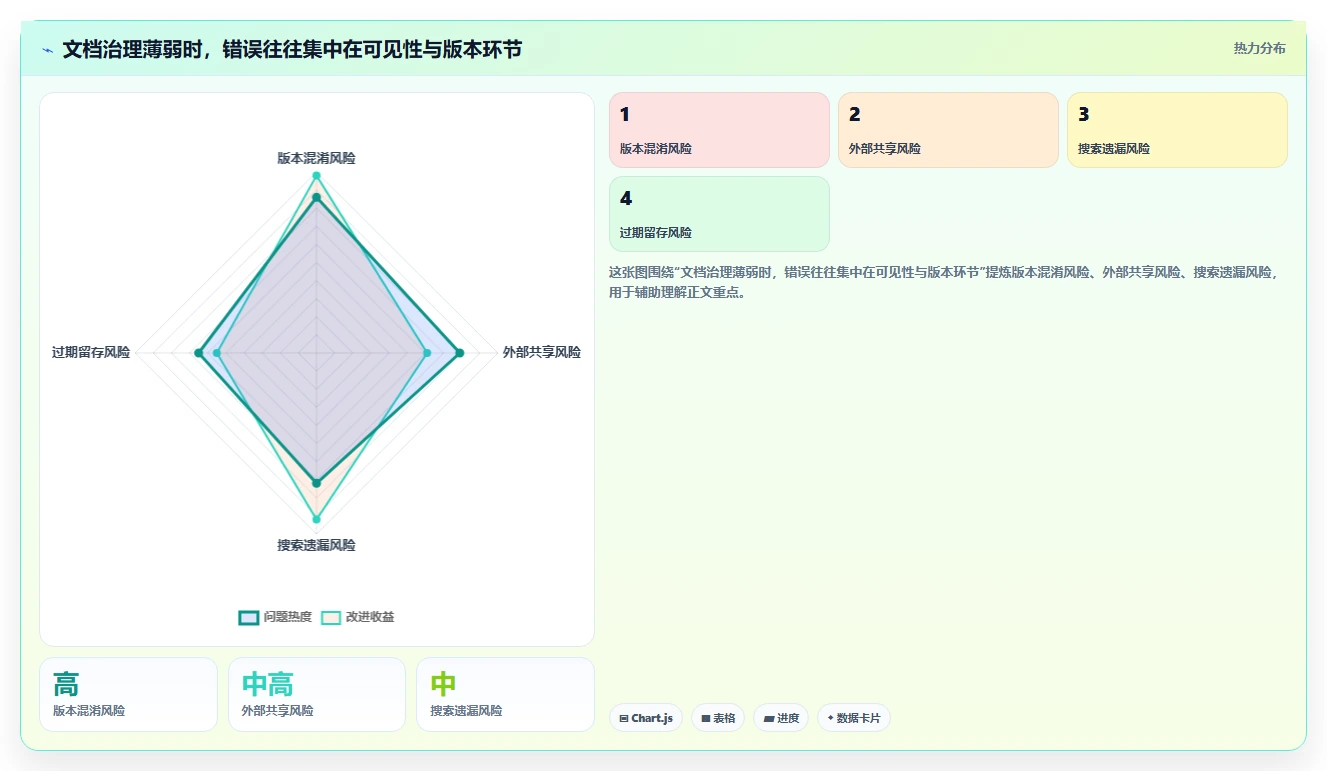
Task: Open card 1 版本混淆风险
Action: [719, 130]
